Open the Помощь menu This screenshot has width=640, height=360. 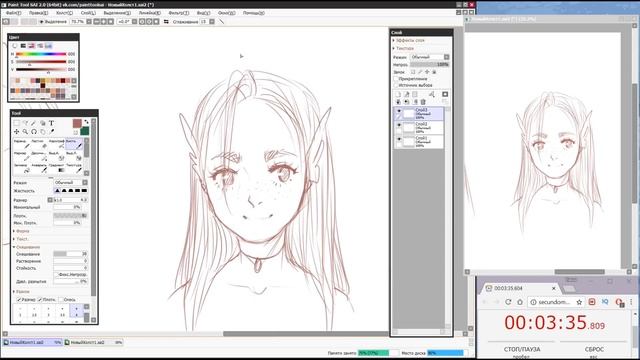click(x=253, y=13)
